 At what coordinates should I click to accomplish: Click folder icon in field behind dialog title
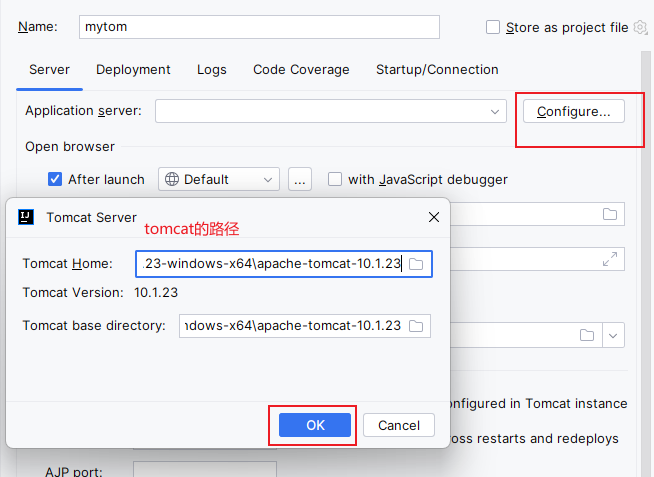pyautogui.click(x=610, y=214)
